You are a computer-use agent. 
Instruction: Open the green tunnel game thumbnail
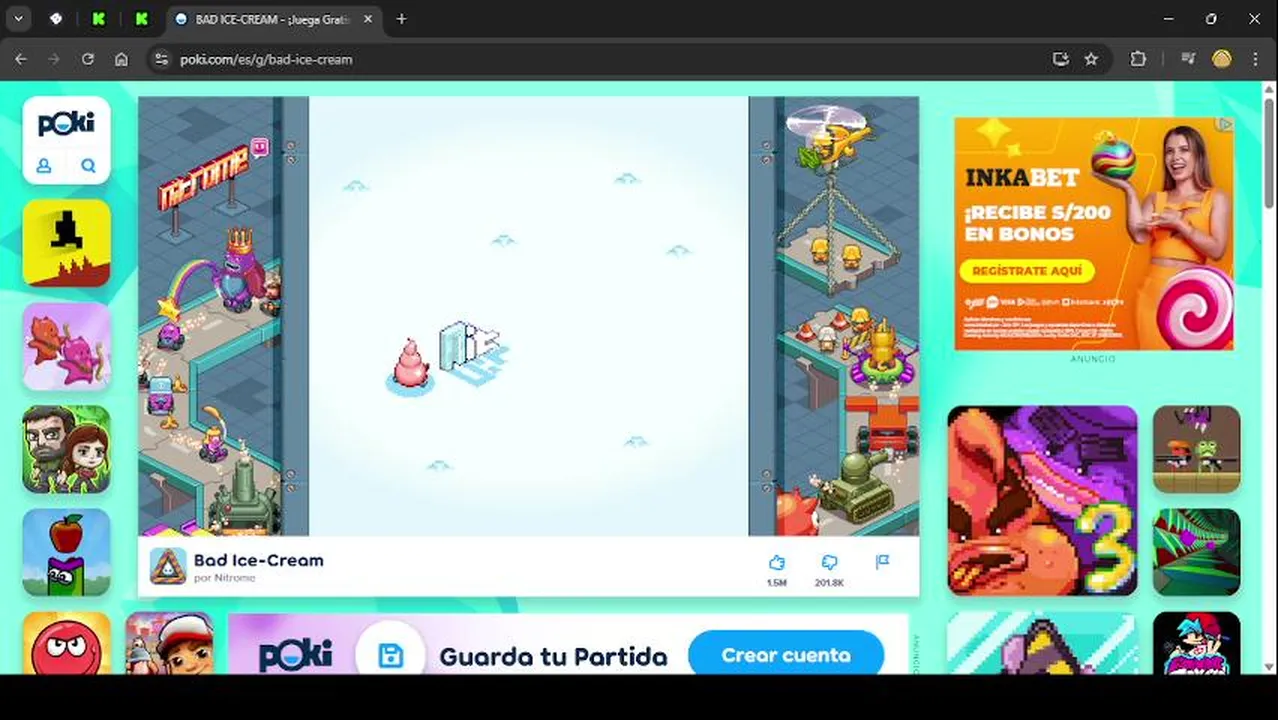click(x=1196, y=552)
